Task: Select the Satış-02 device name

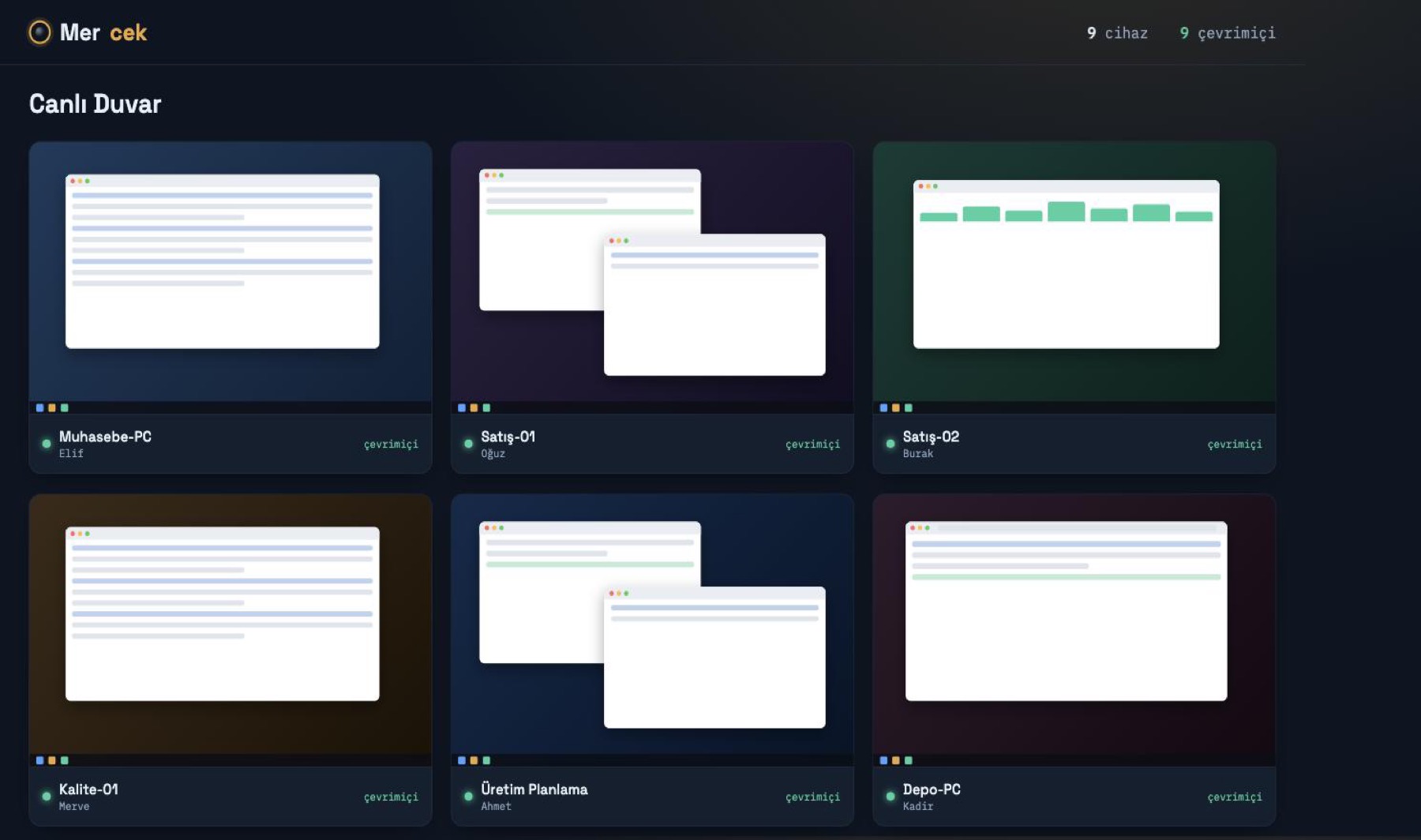Action: [x=931, y=437]
